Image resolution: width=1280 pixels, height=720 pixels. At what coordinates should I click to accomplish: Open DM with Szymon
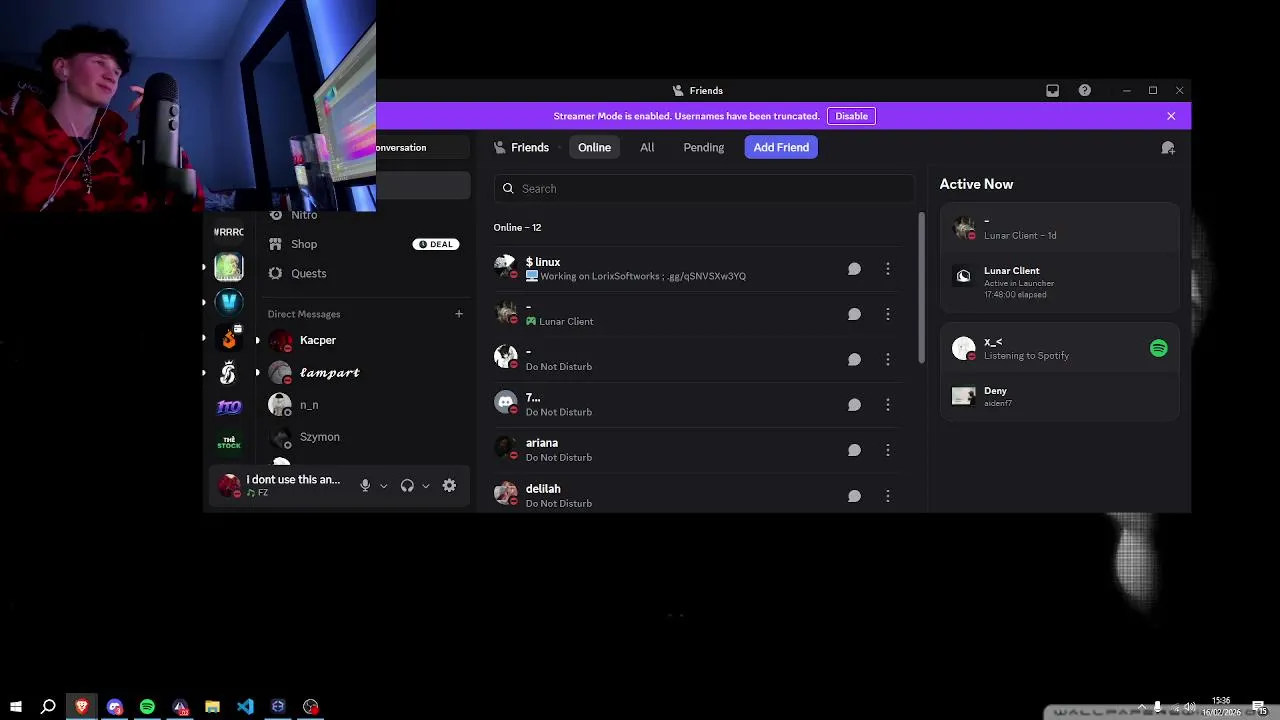(364, 437)
